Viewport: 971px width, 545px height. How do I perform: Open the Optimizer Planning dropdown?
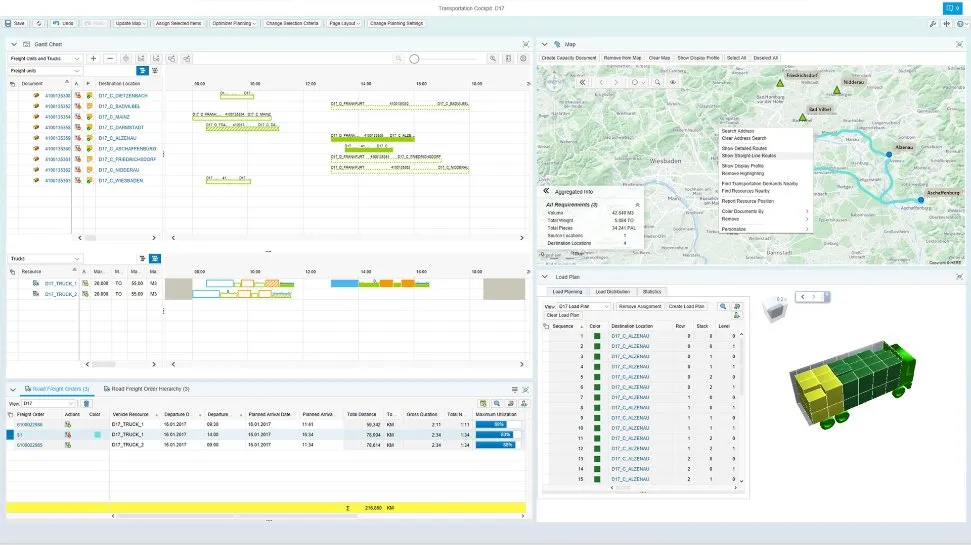[x=233, y=22]
